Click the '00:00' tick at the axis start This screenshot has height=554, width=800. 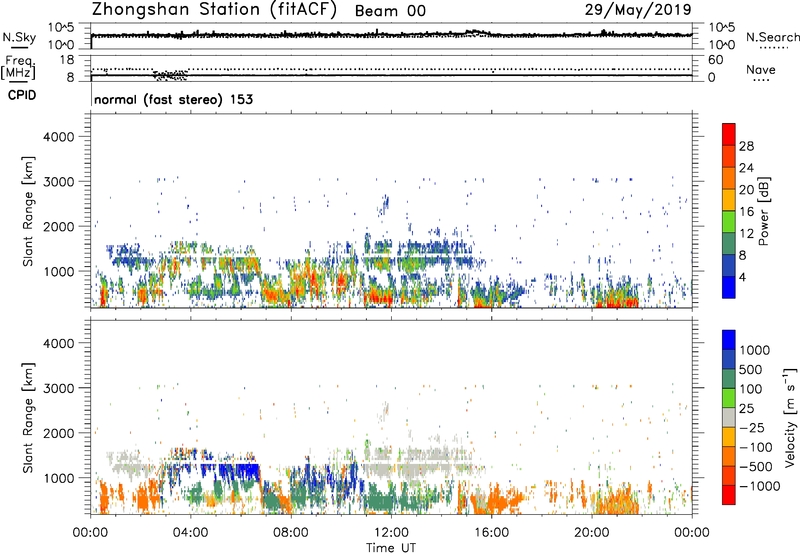tap(90, 533)
